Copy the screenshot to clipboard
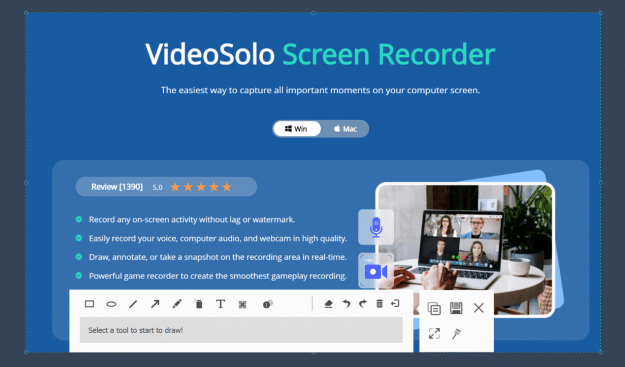This screenshot has height=367, width=625. (x=434, y=308)
